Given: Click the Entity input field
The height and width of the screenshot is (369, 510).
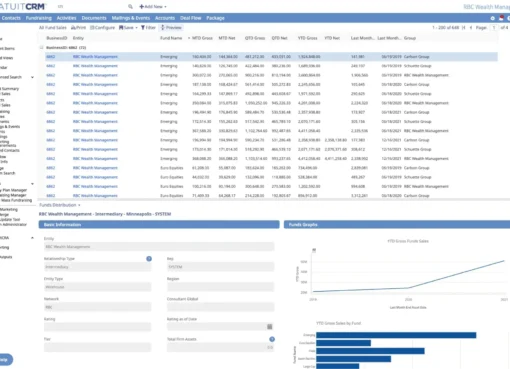Looking at the screenshot, I should [159, 247].
